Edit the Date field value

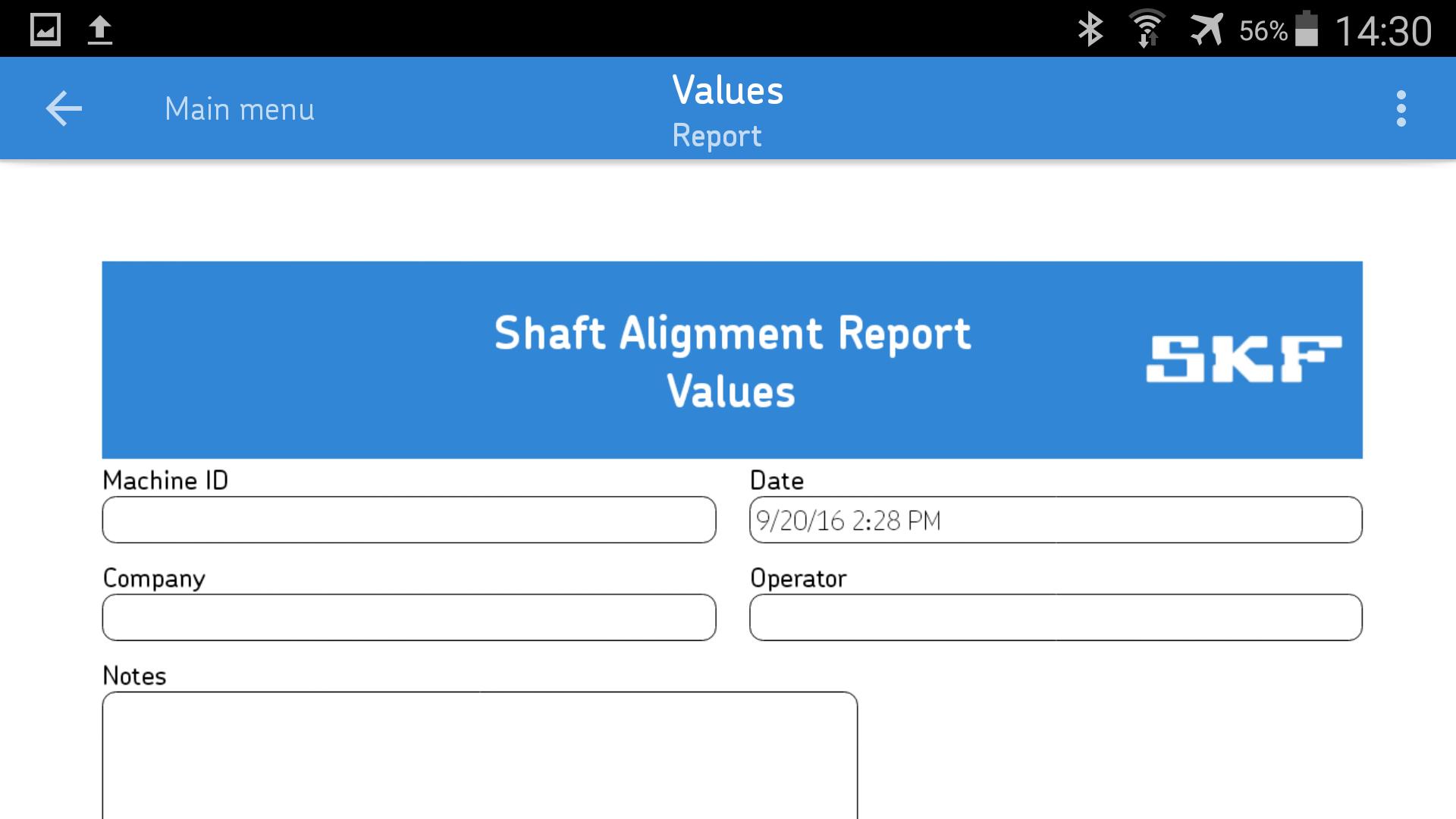point(1055,520)
